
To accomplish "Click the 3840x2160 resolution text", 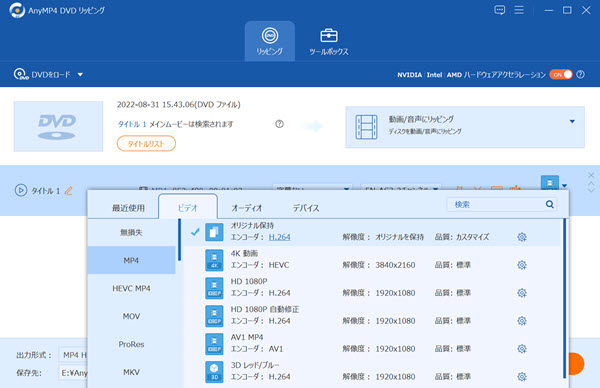I will 395,265.
